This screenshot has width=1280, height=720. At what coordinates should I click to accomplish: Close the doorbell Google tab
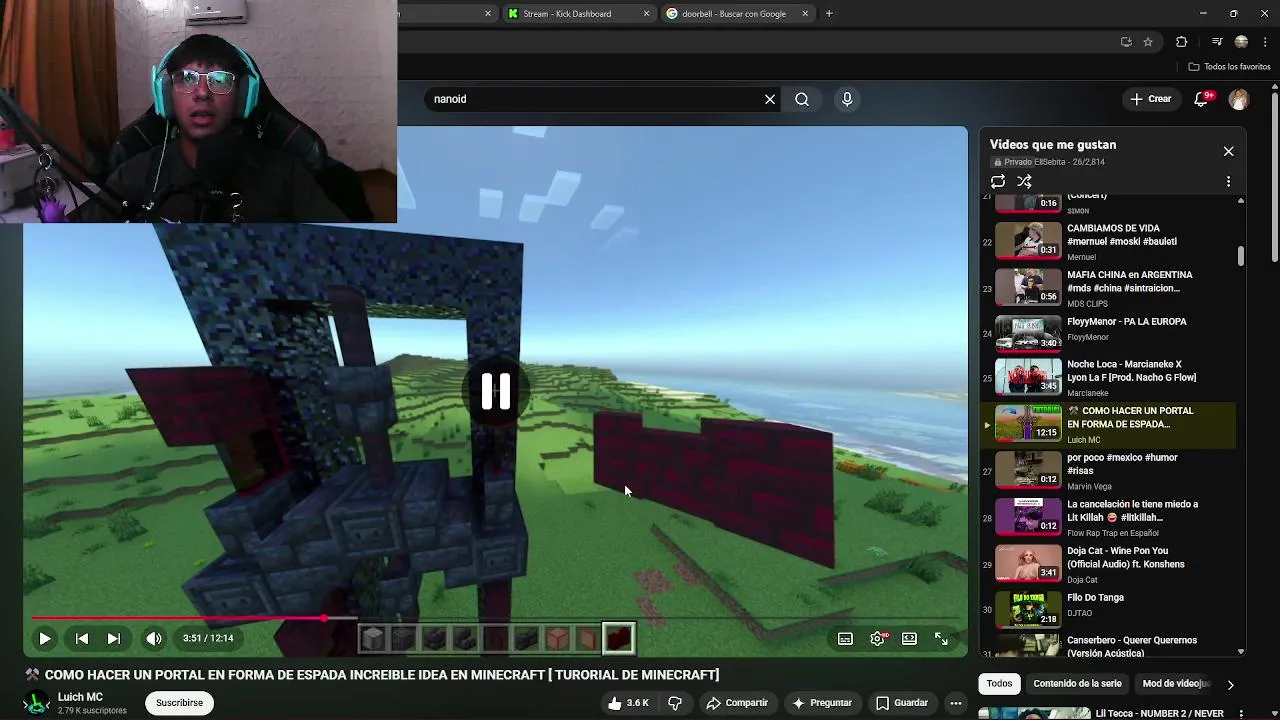805,14
